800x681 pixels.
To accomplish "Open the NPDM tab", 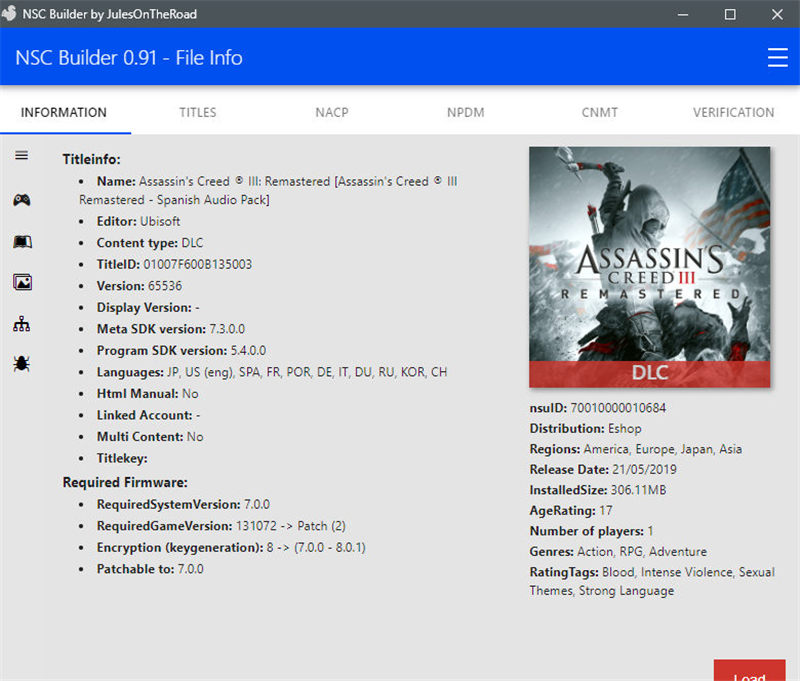I will (465, 112).
